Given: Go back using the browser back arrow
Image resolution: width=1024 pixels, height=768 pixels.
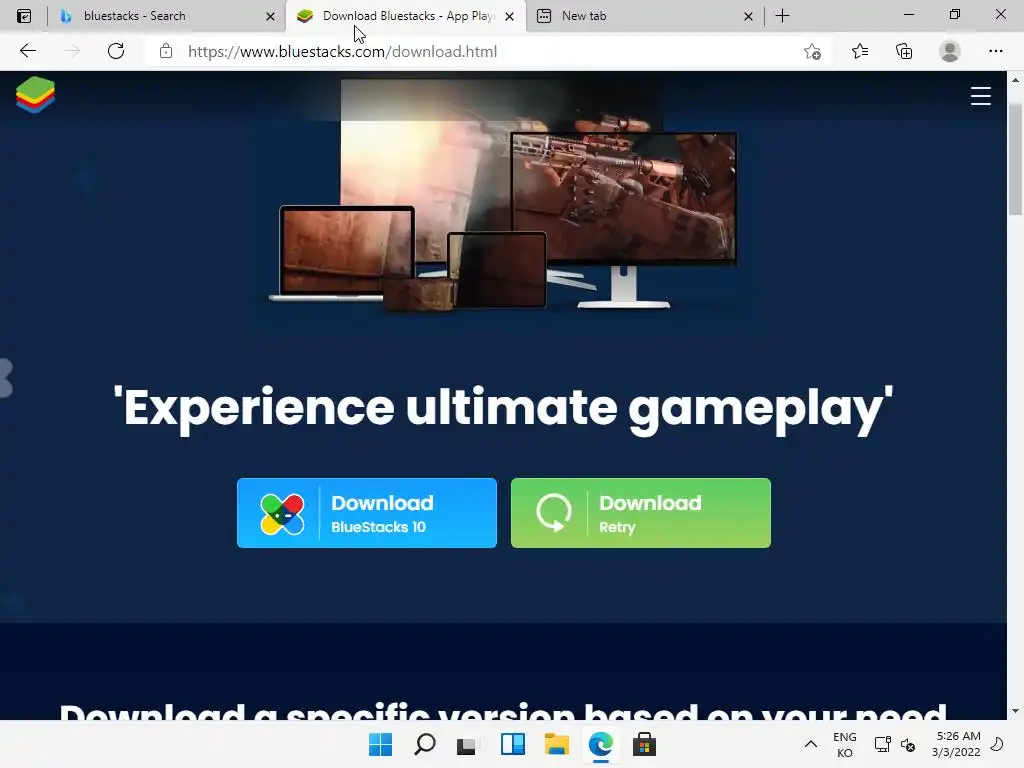Looking at the screenshot, I should point(27,51).
